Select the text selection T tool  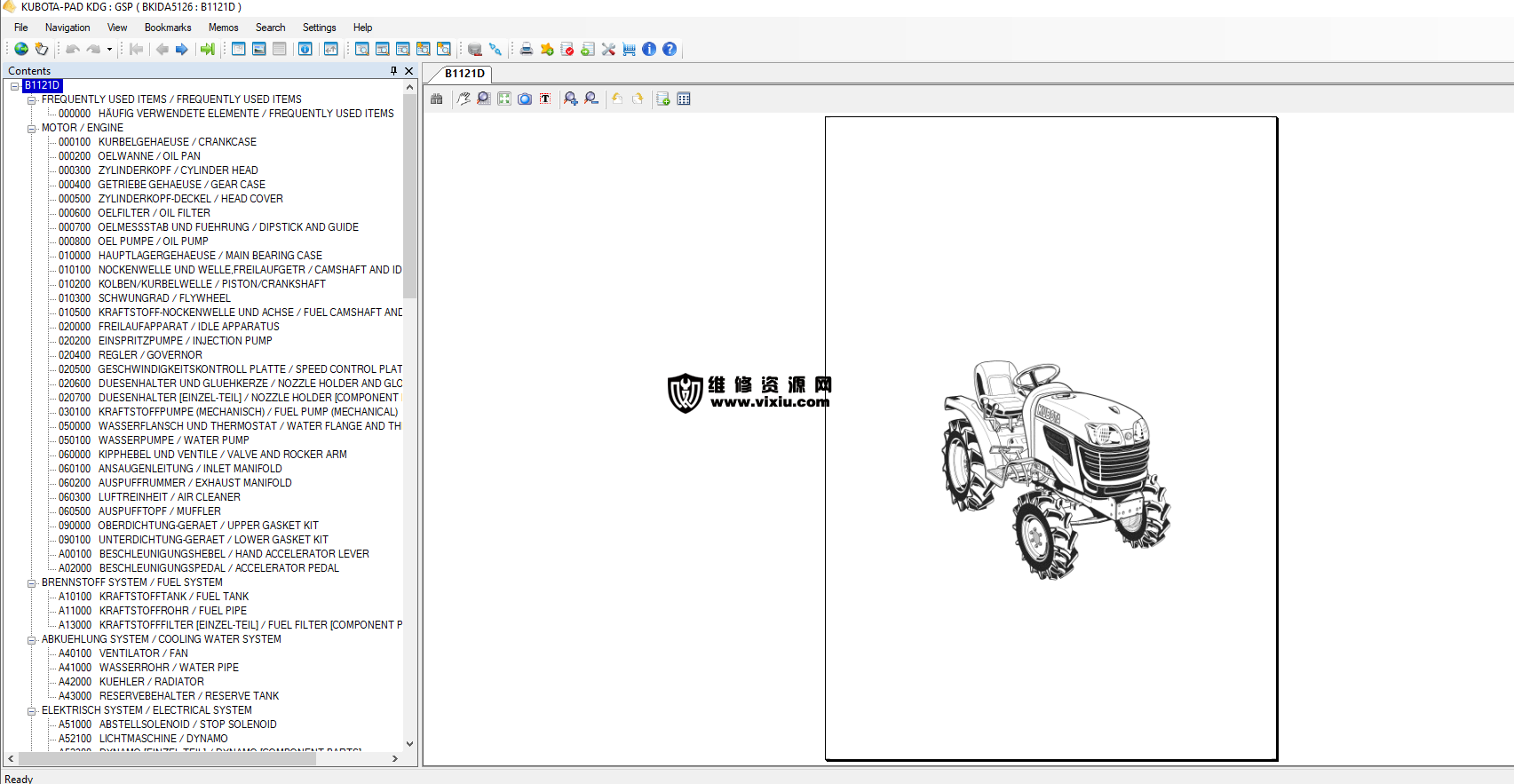[x=545, y=99]
